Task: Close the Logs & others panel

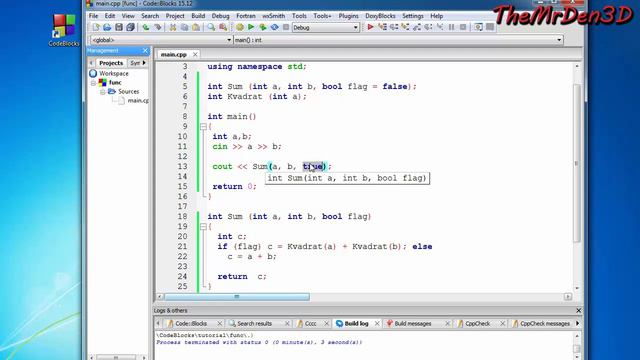Action: click(x=578, y=311)
